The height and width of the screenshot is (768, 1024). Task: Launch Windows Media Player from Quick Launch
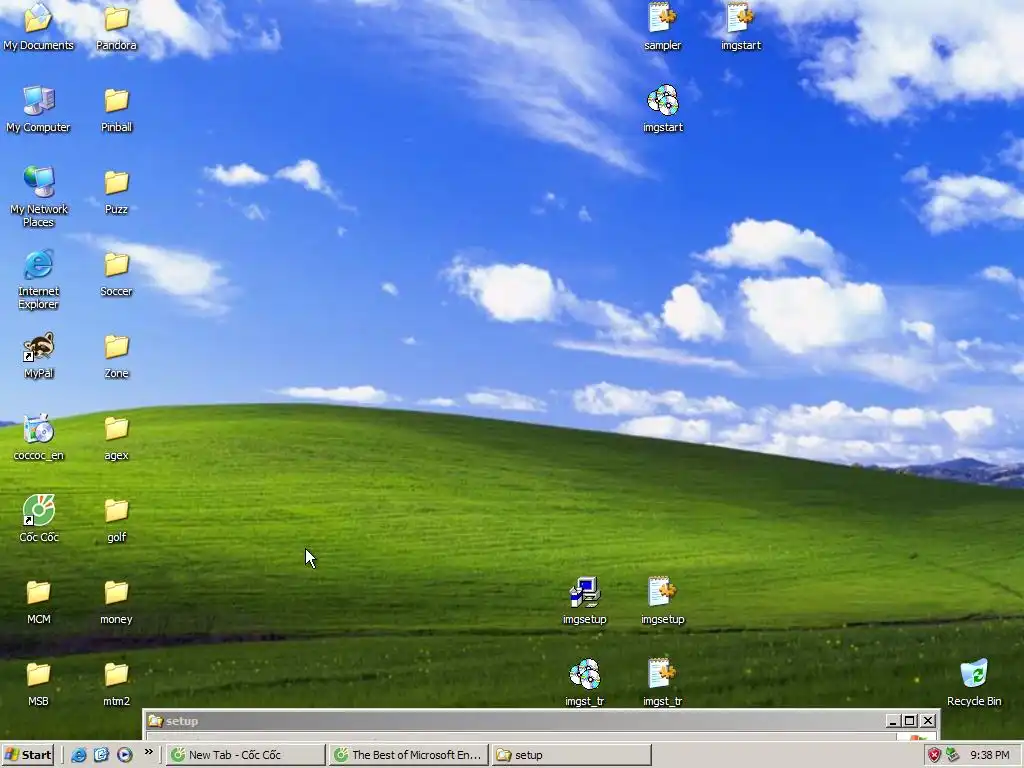pyautogui.click(x=124, y=755)
